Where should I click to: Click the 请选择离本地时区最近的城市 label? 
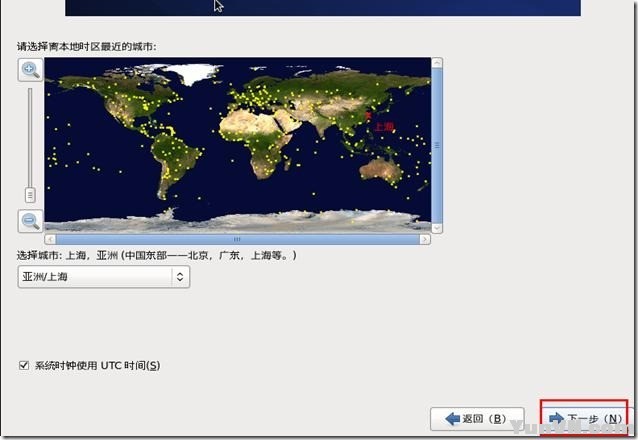tap(86, 47)
